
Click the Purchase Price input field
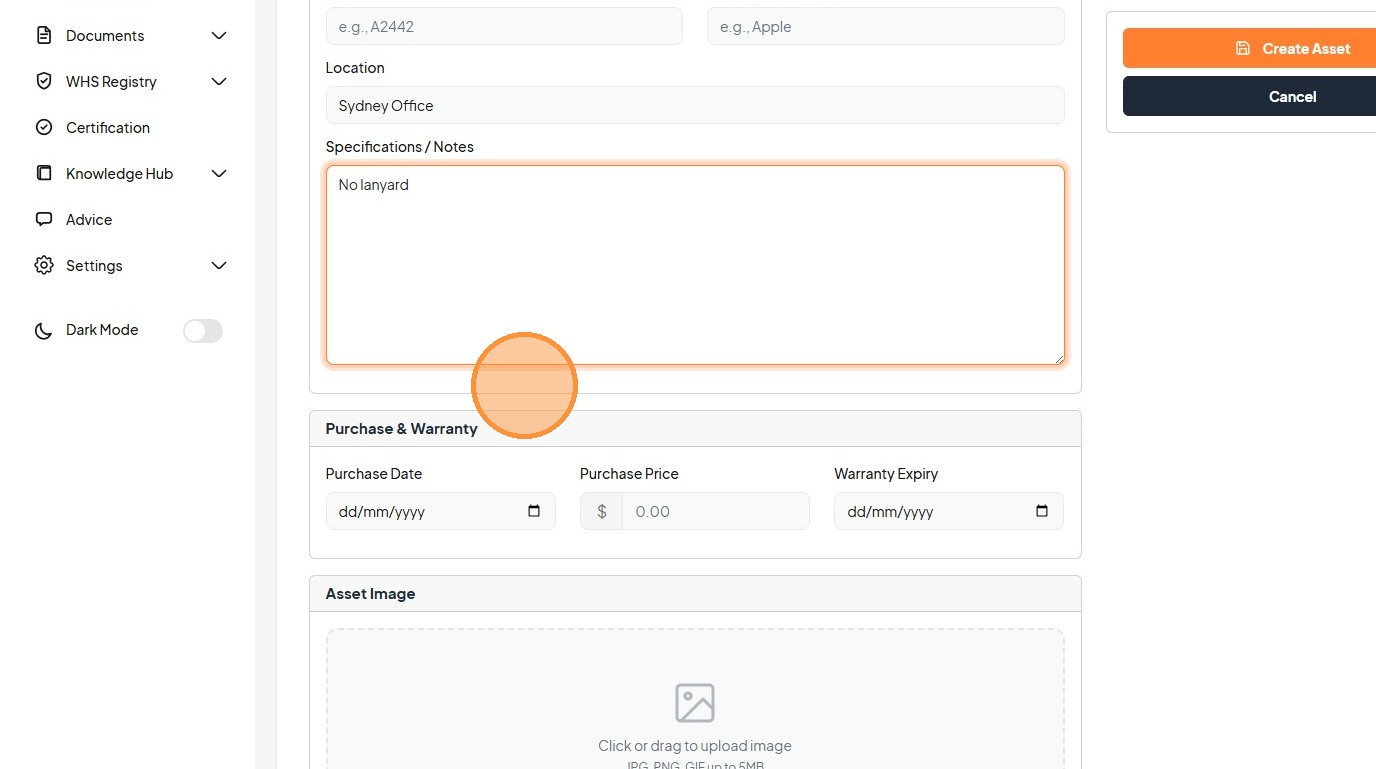tap(715, 511)
